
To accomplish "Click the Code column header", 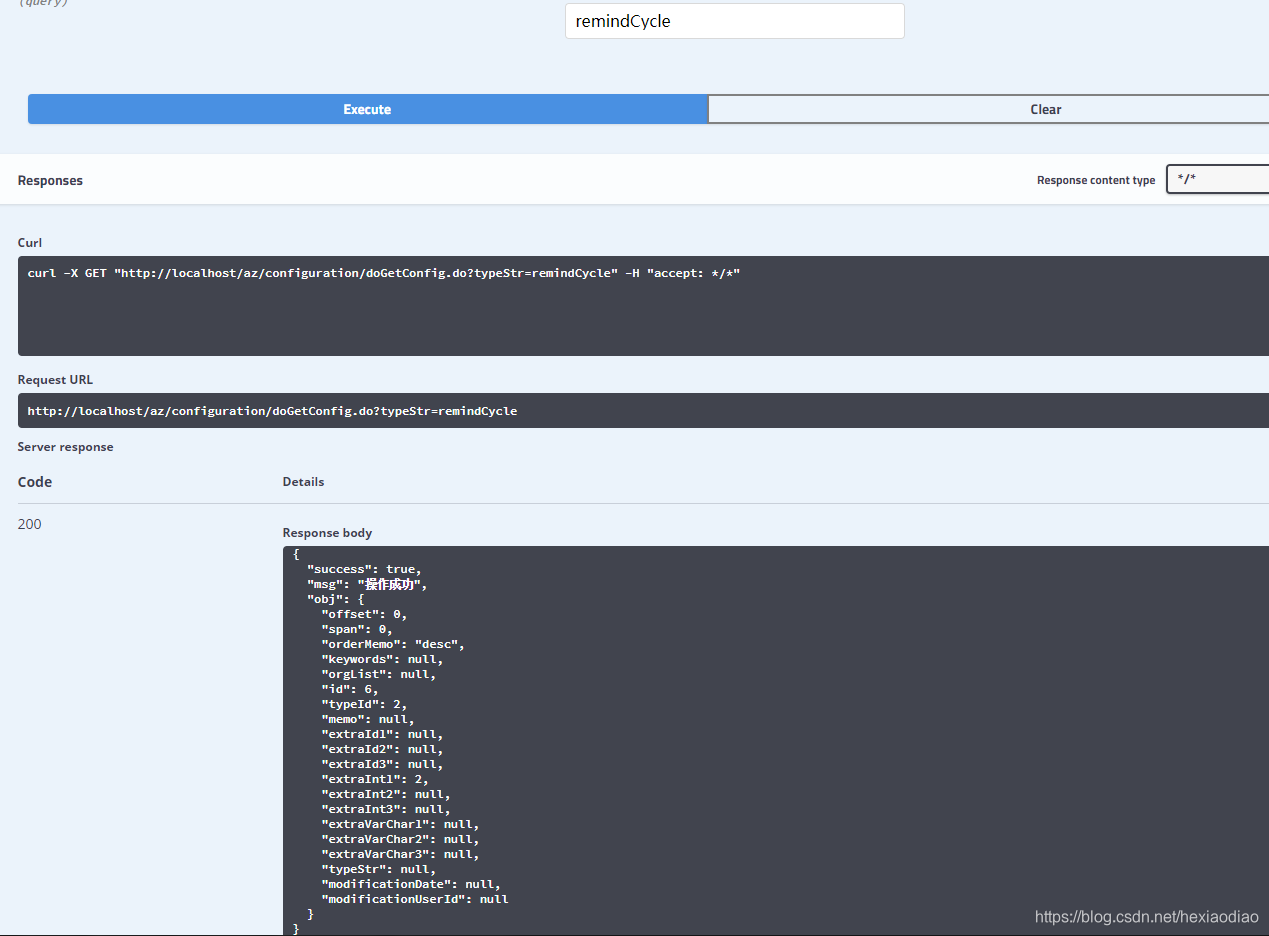I will pyautogui.click(x=35, y=482).
